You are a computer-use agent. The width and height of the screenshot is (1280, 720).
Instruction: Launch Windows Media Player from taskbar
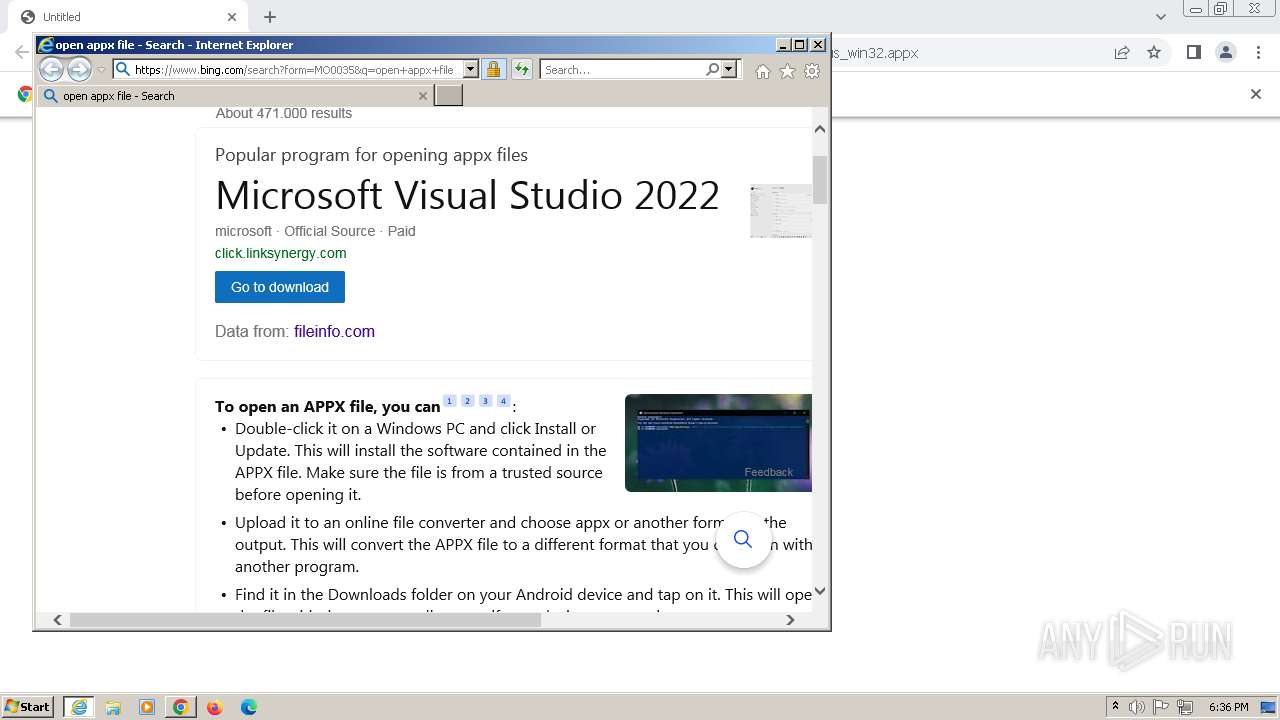point(147,707)
